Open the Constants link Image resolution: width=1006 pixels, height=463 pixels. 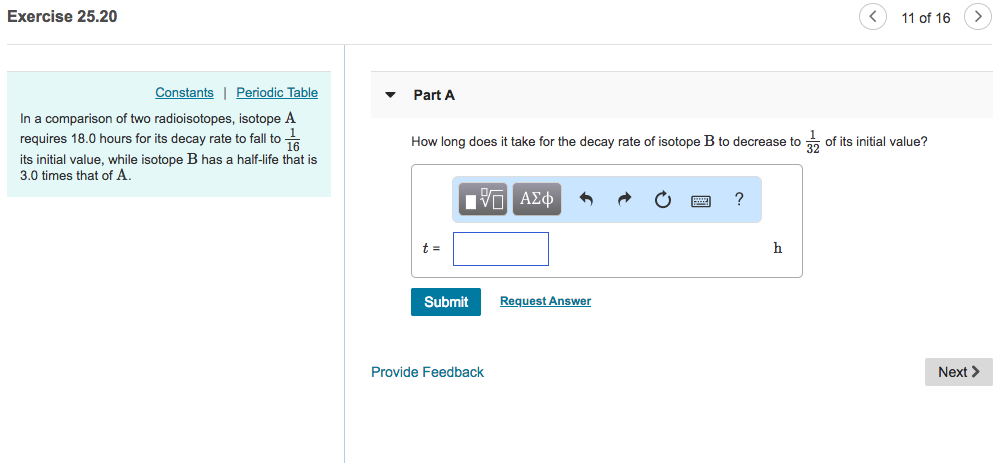(x=184, y=93)
